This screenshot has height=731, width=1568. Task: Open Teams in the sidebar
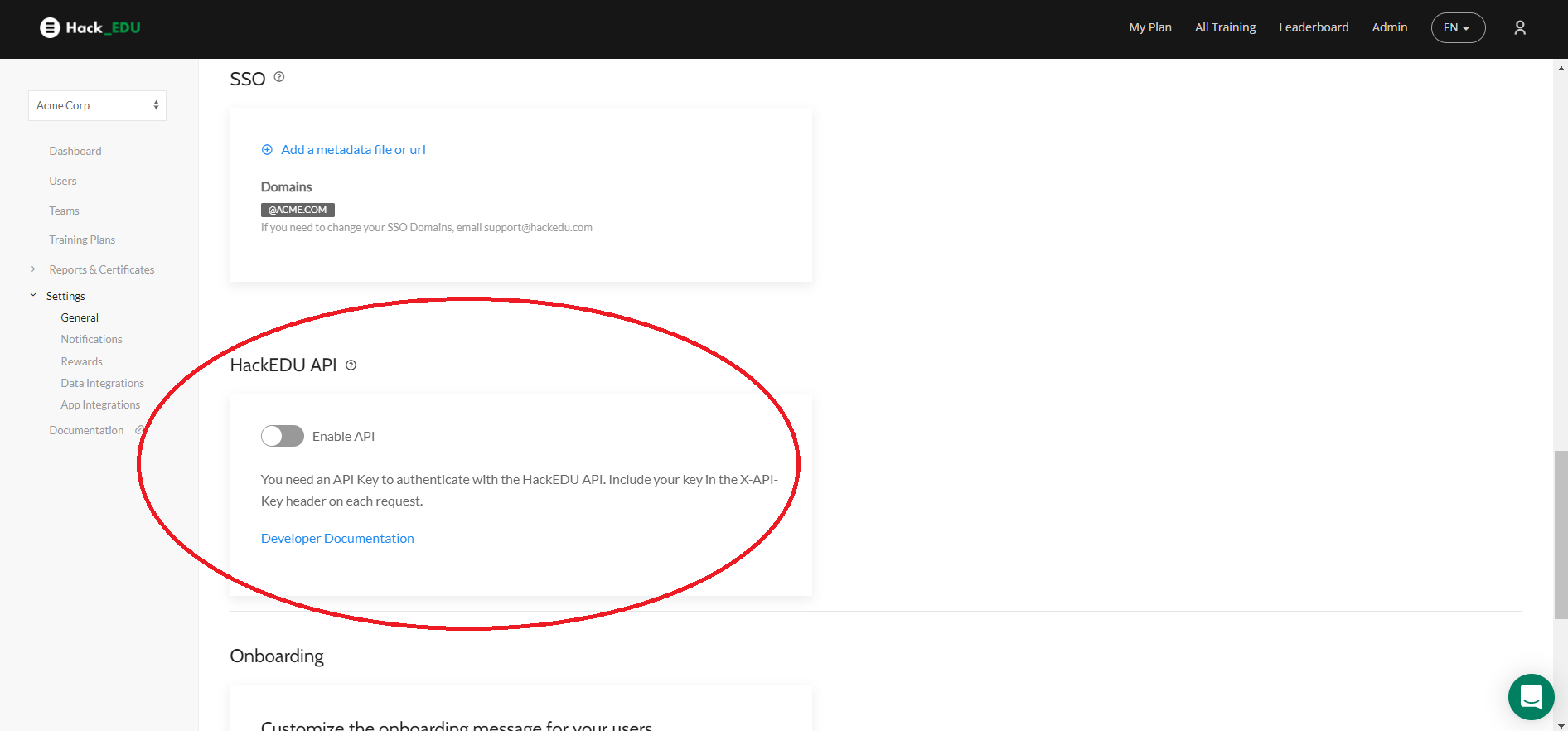[64, 211]
